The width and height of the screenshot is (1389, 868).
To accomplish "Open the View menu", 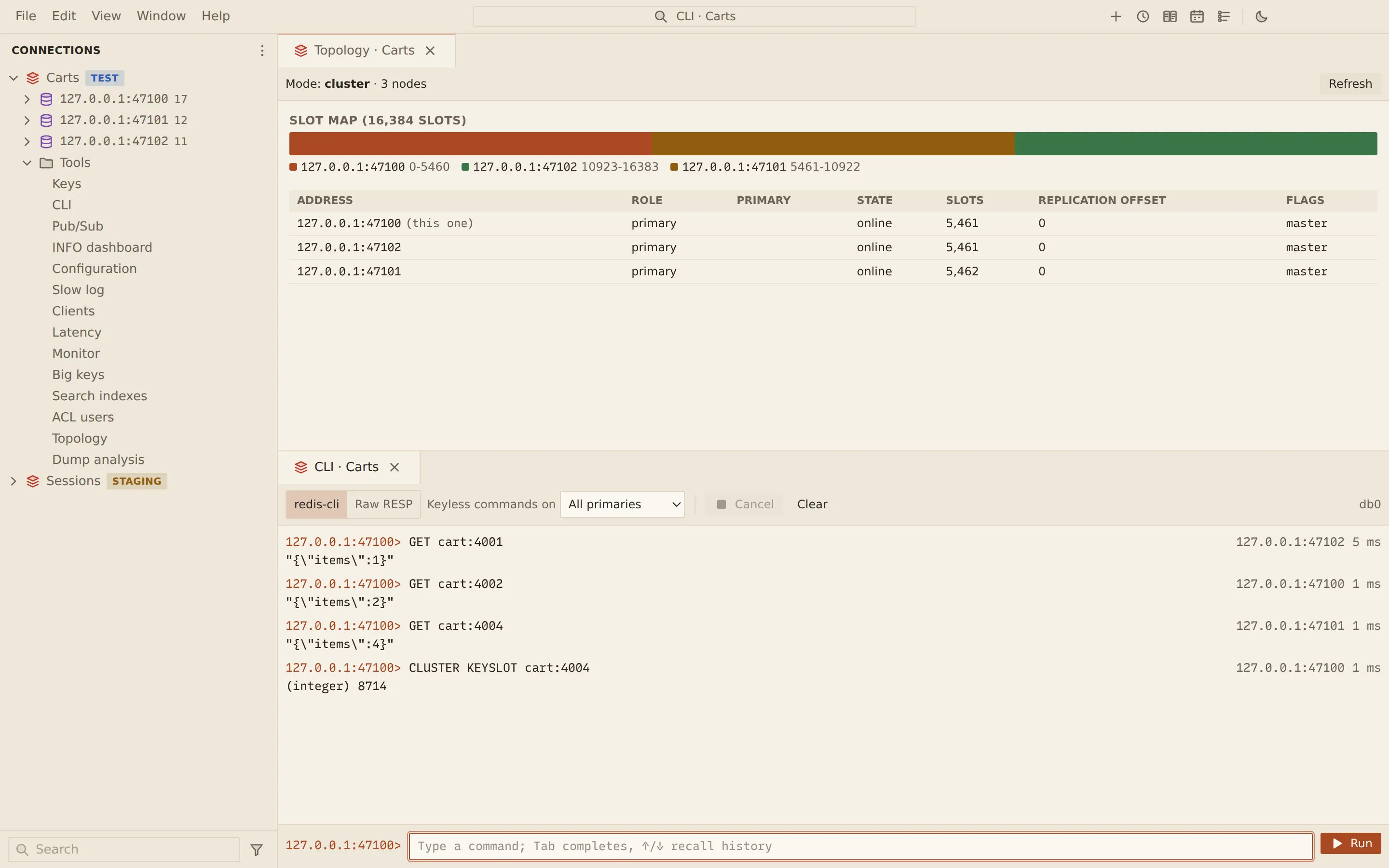I will 106,16.
